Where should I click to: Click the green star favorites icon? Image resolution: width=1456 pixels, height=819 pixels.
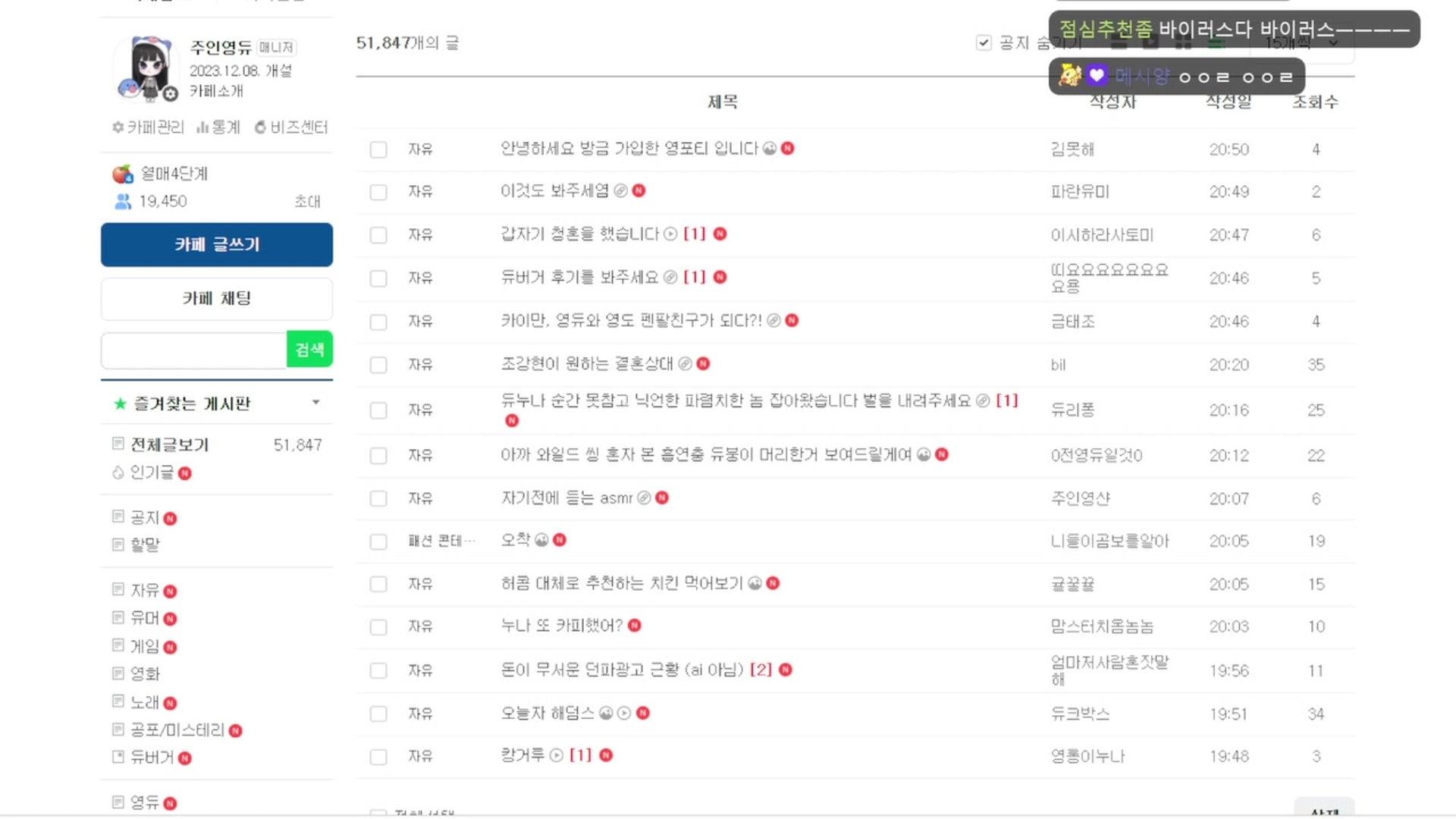120,403
